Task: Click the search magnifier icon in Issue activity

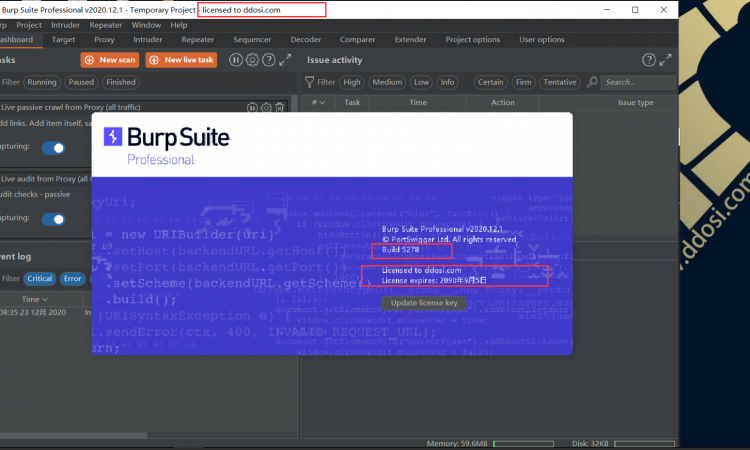Action: click(x=592, y=82)
